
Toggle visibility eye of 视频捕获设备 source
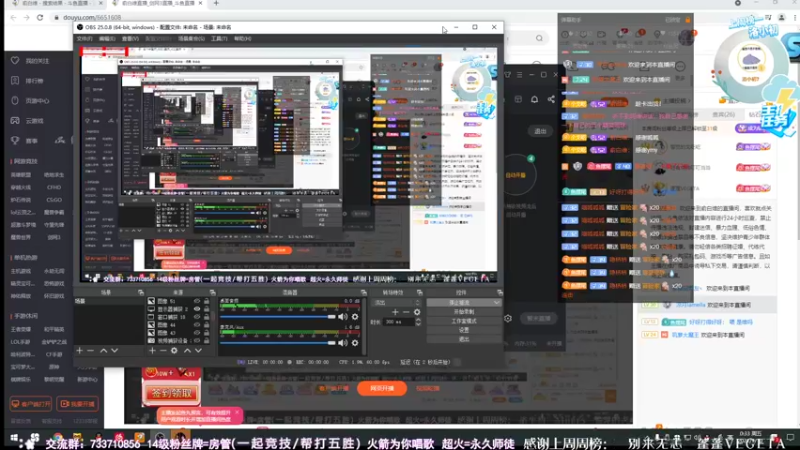pyautogui.click(x=197, y=340)
